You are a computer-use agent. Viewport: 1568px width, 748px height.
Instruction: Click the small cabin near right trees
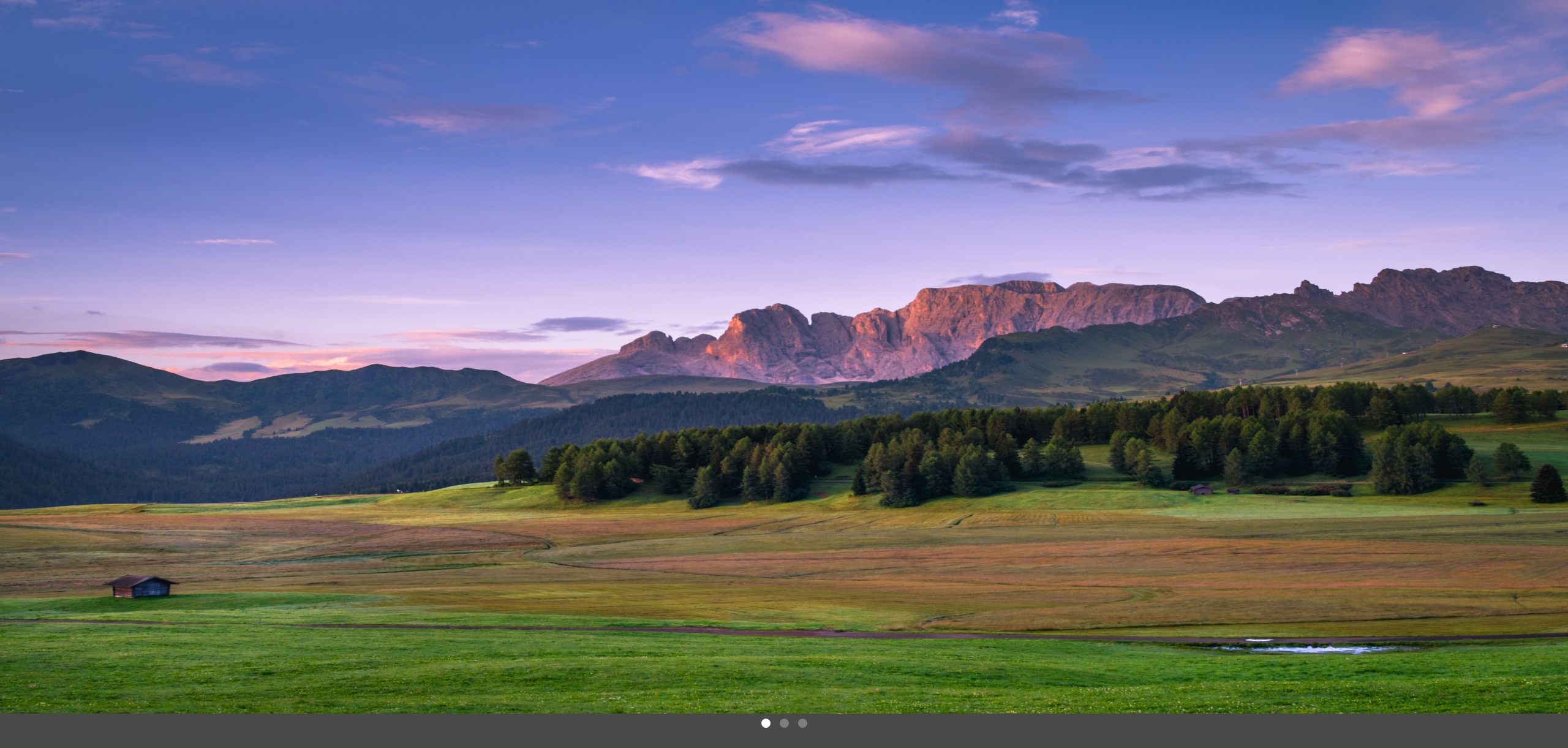[x=1200, y=489]
